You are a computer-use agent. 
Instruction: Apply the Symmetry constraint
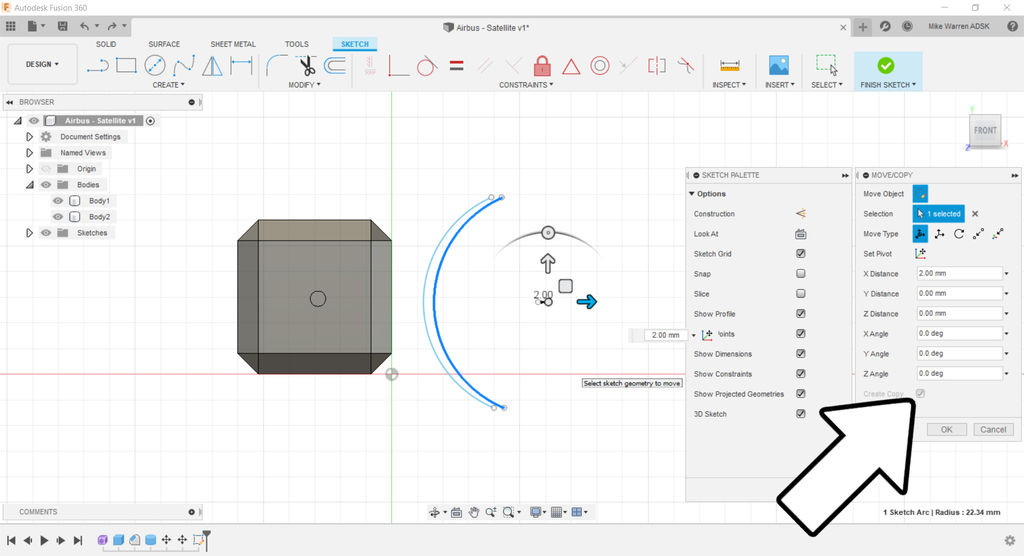657,65
